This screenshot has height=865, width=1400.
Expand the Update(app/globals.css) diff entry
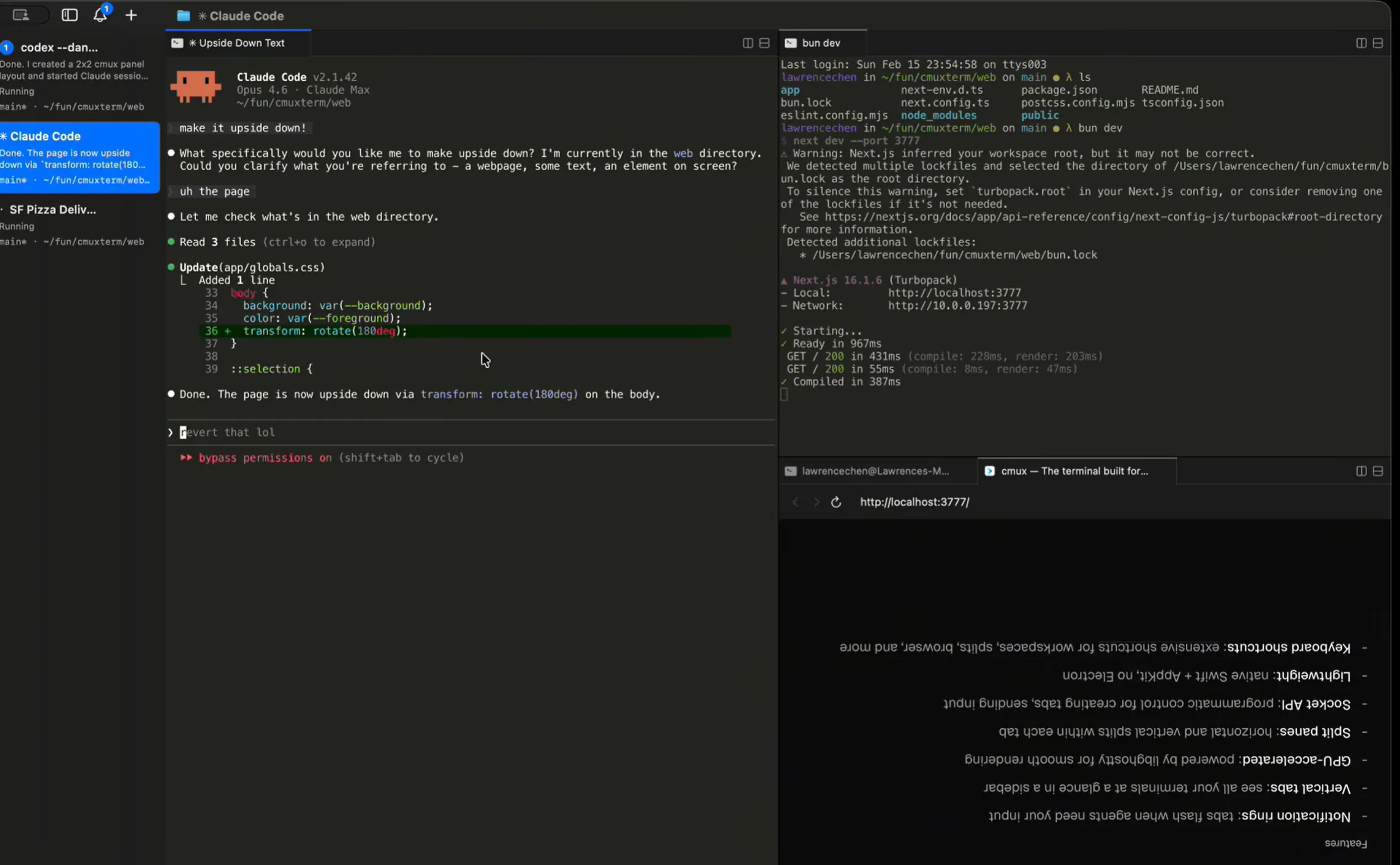pyautogui.click(x=252, y=267)
